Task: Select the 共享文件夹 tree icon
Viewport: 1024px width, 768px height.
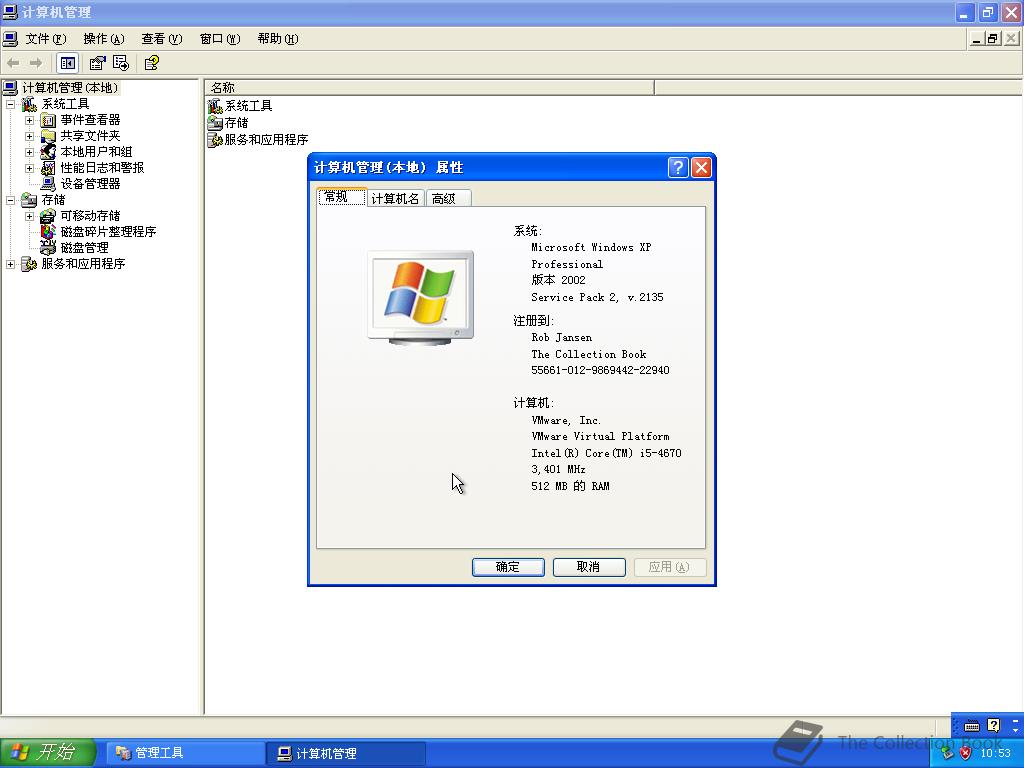Action: click(48, 136)
